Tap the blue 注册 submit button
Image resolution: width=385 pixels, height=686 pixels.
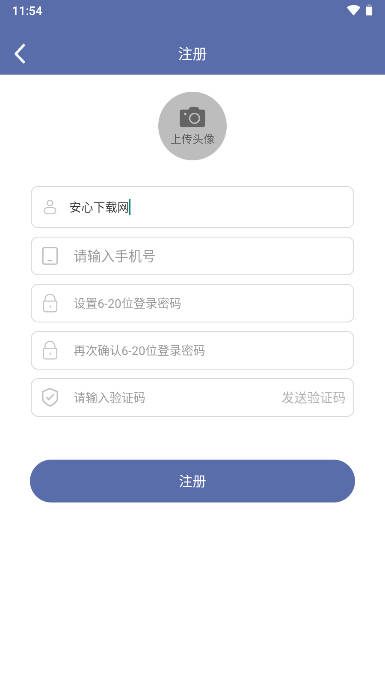[x=192, y=481]
